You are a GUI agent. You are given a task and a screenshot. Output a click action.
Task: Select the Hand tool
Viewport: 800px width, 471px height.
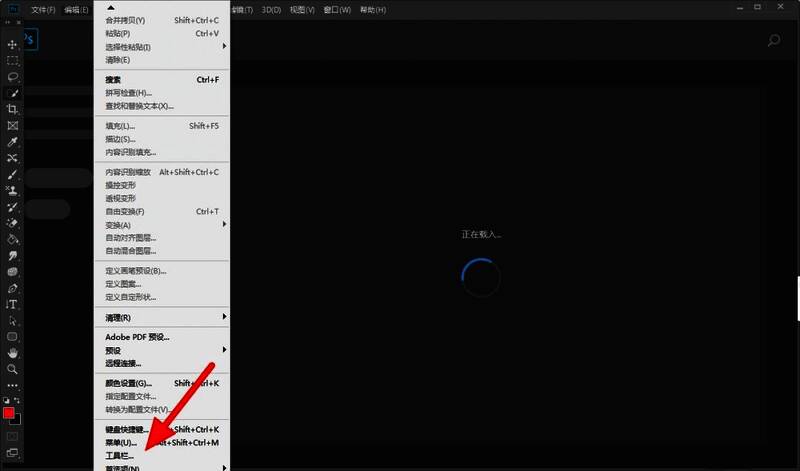(13, 353)
